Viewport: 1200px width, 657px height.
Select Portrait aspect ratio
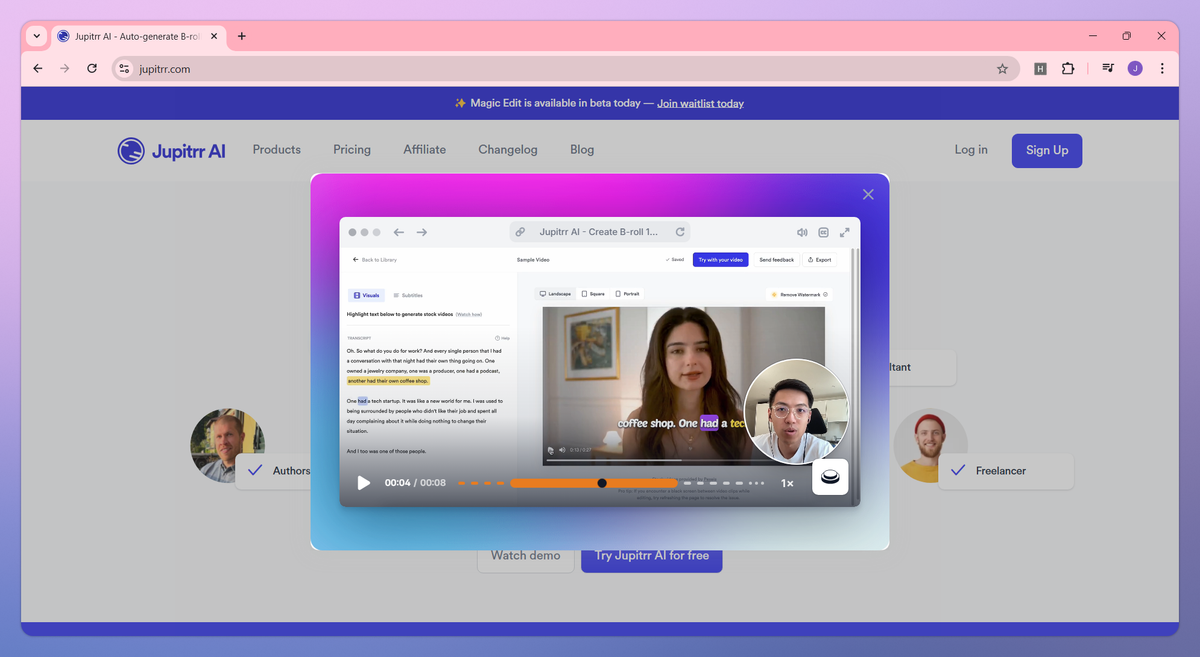pos(628,294)
